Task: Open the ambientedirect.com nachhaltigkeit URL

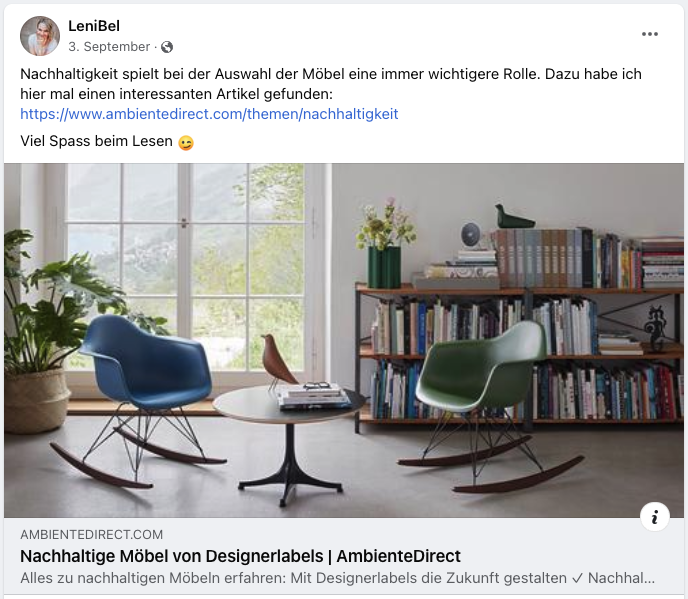Action: [x=209, y=114]
